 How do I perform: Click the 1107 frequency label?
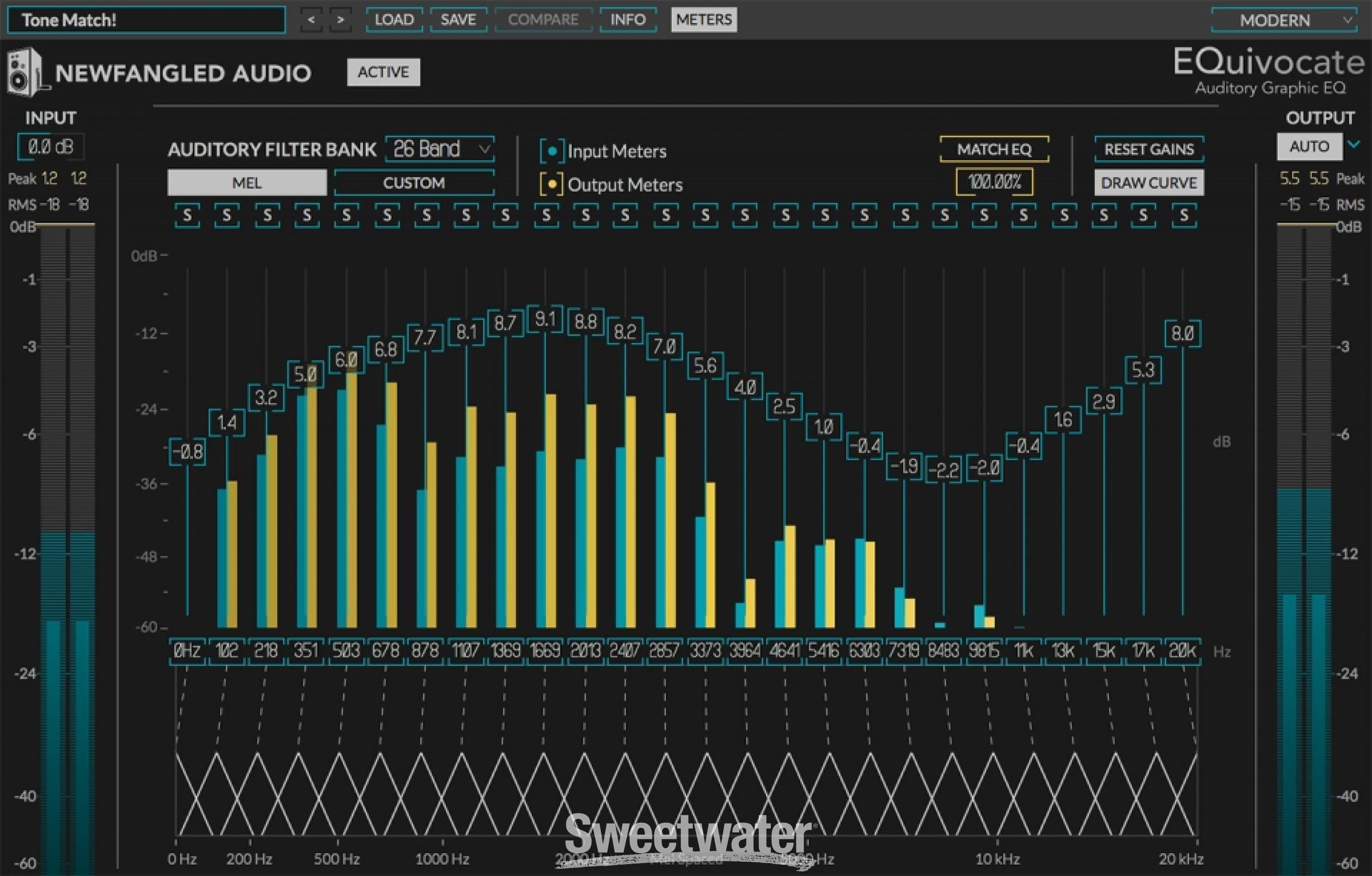pos(466,651)
